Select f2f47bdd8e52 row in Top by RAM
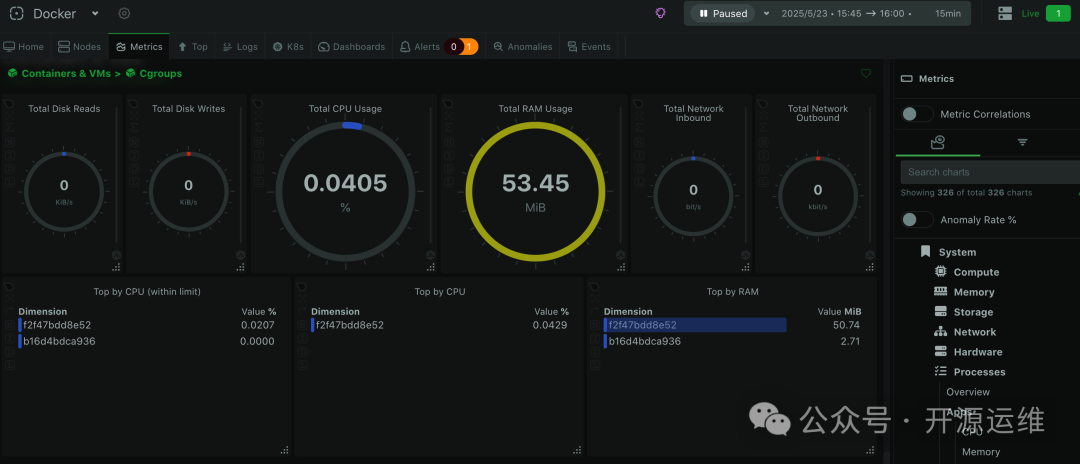The height and width of the screenshot is (464, 1080). pyautogui.click(x=731, y=325)
